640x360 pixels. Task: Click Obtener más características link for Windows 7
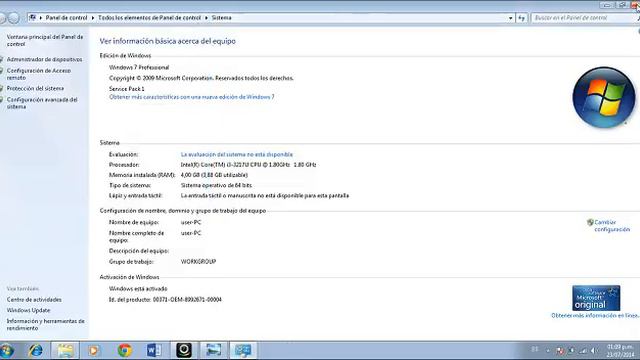point(191,97)
